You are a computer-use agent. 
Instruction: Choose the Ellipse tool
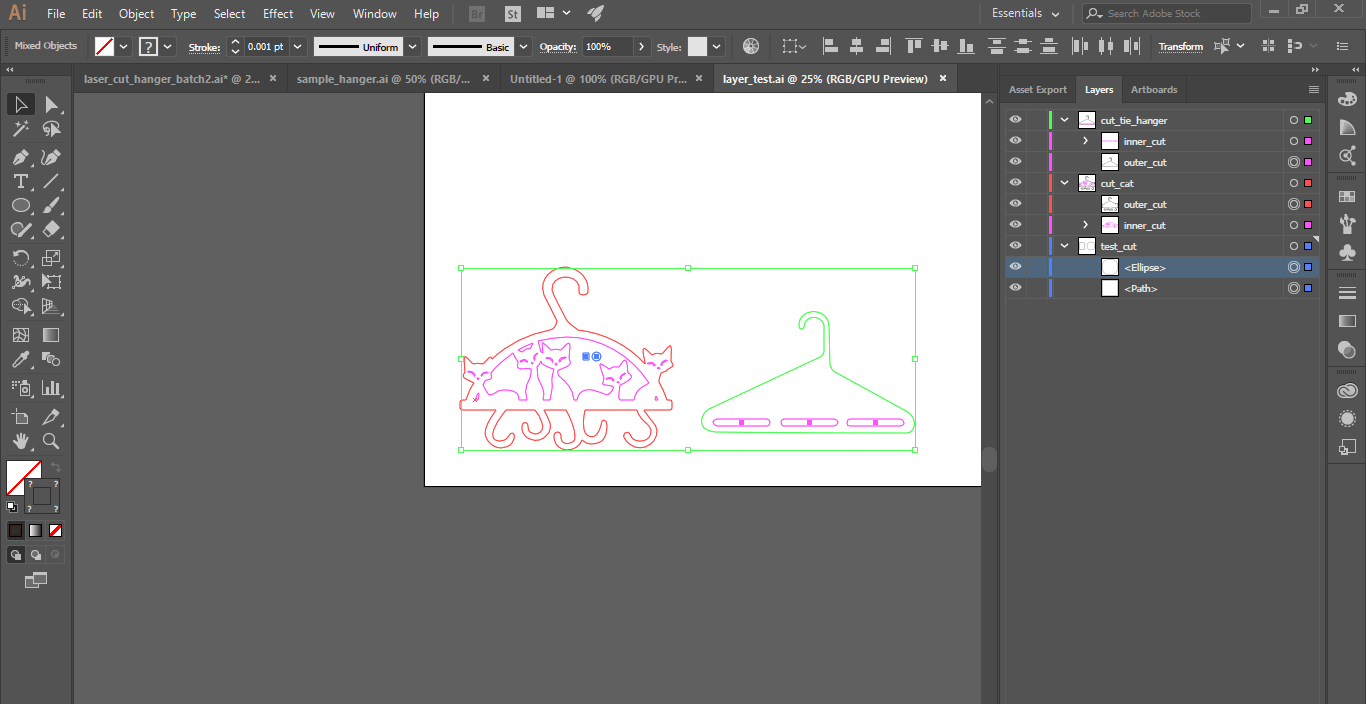(x=20, y=205)
